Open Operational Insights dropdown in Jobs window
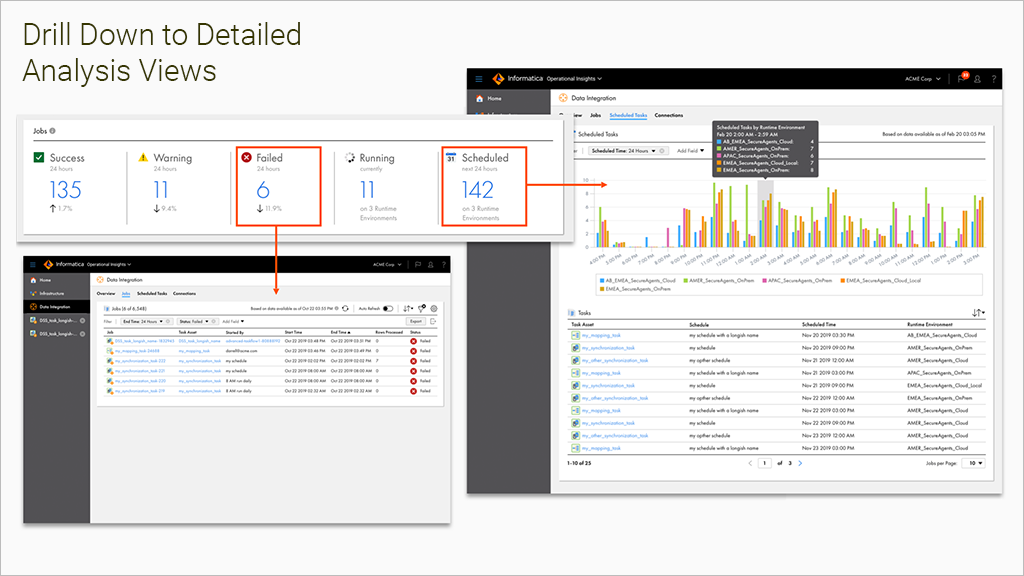The image size is (1024, 576). click(x=109, y=264)
